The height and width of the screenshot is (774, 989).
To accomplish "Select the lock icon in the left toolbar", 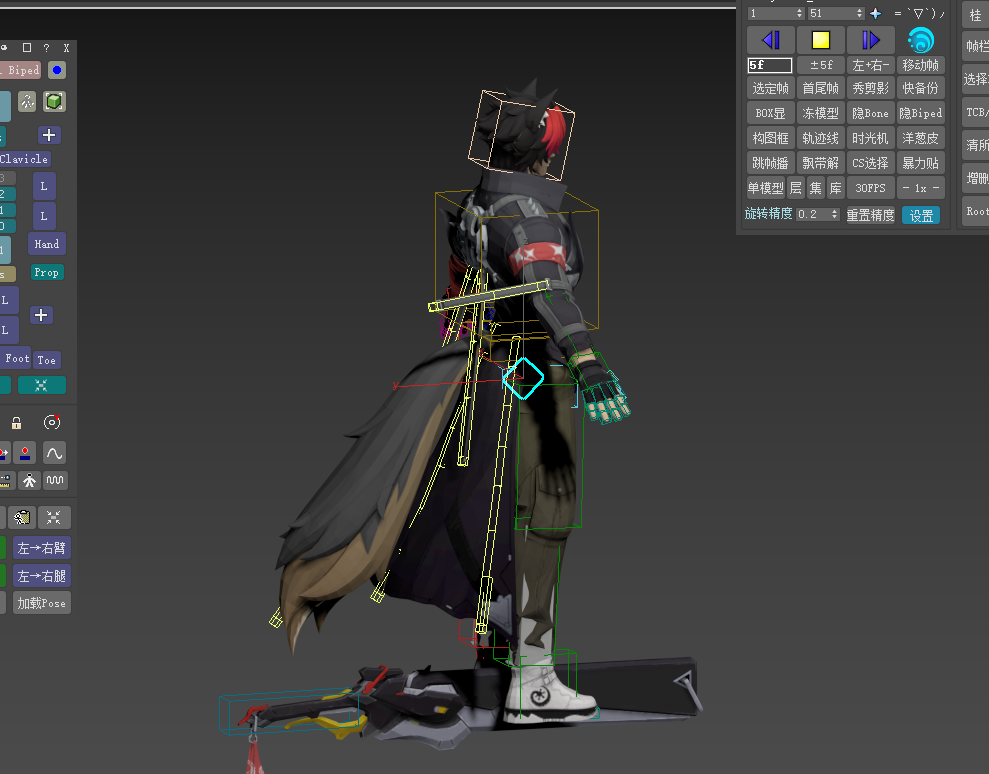I will (x=16, y=423).
